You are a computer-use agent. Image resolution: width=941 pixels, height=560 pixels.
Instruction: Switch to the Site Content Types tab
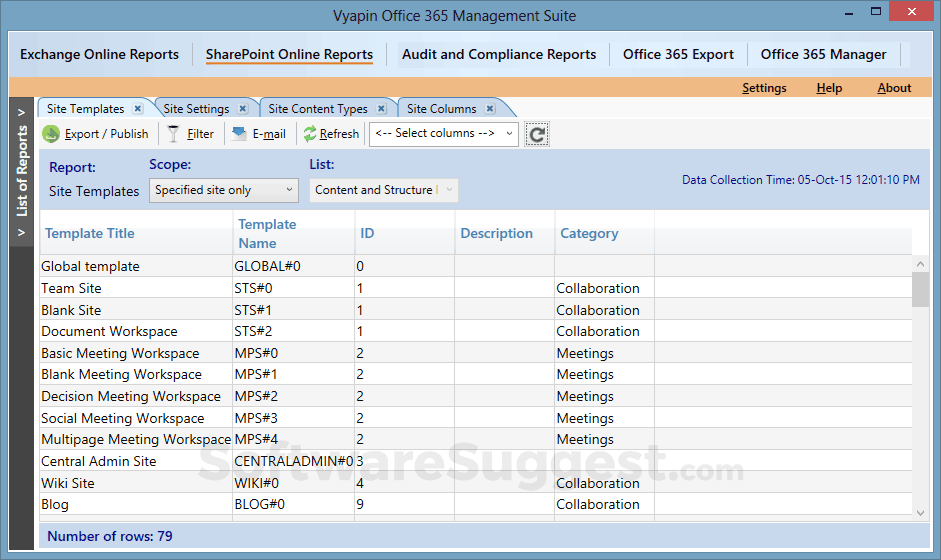(317, 109)
